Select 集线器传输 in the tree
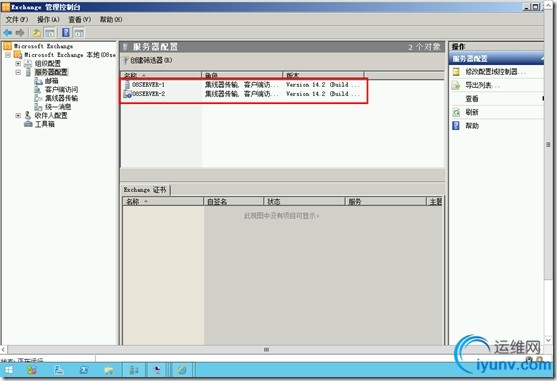Screen dimensions: 557x381 click(61, 98)
